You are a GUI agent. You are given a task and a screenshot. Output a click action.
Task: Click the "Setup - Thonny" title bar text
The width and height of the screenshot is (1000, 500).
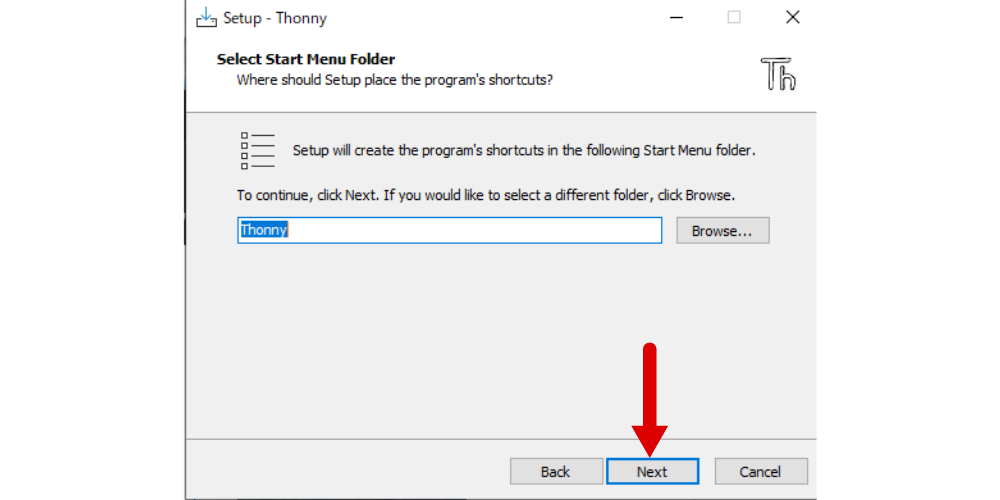[x=275, y=18]
